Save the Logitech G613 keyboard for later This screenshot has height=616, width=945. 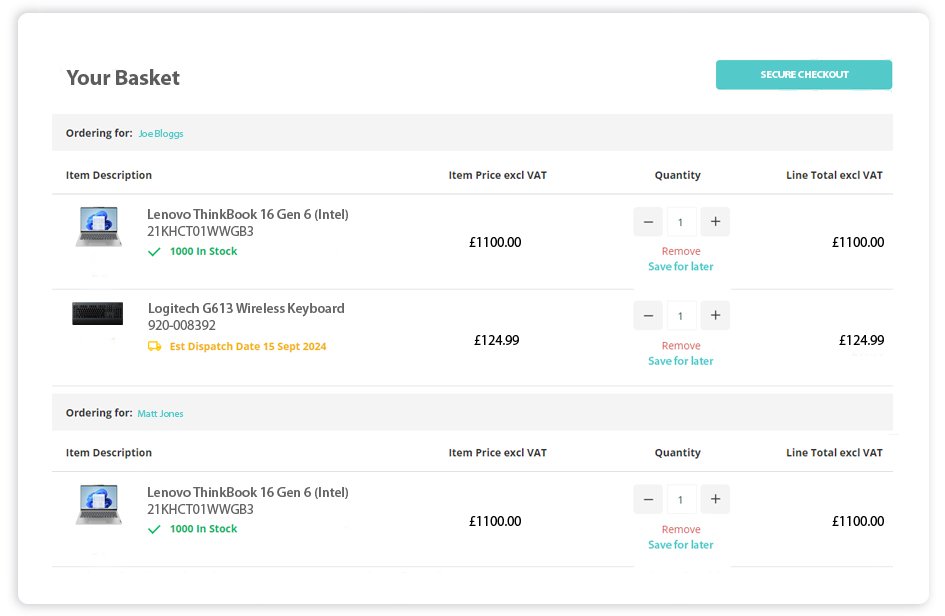pyautogui.click(x=680, y=361)
